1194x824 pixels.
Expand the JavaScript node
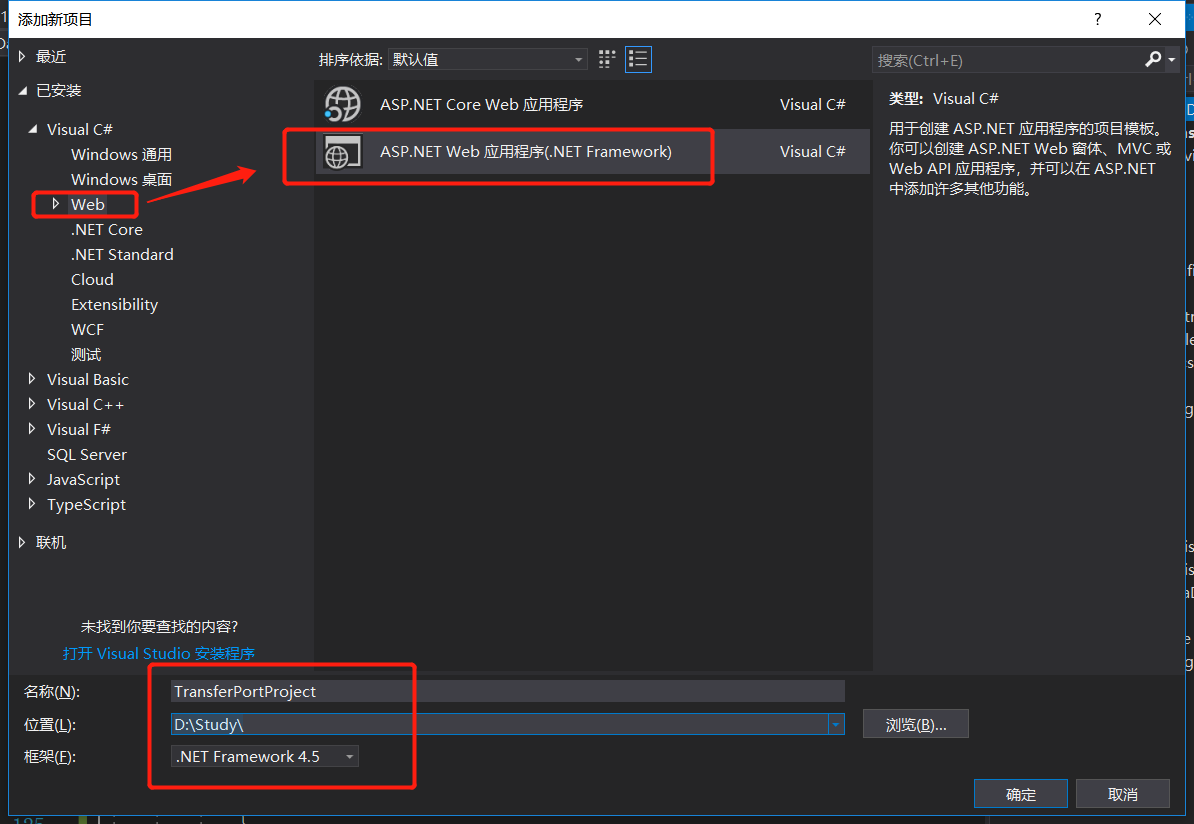31,479
